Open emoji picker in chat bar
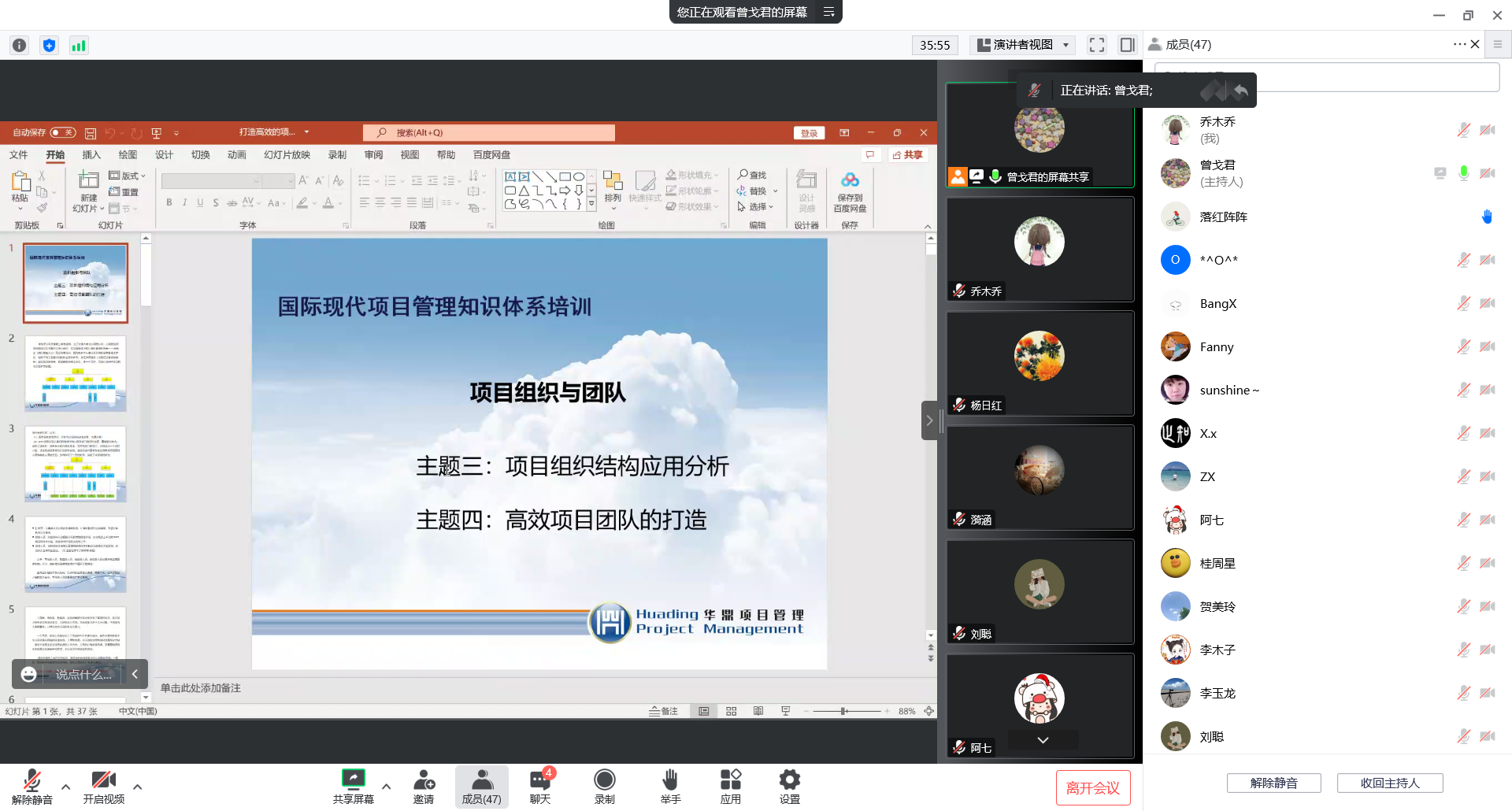1512x811 pixels. click(x=28, y=674)
